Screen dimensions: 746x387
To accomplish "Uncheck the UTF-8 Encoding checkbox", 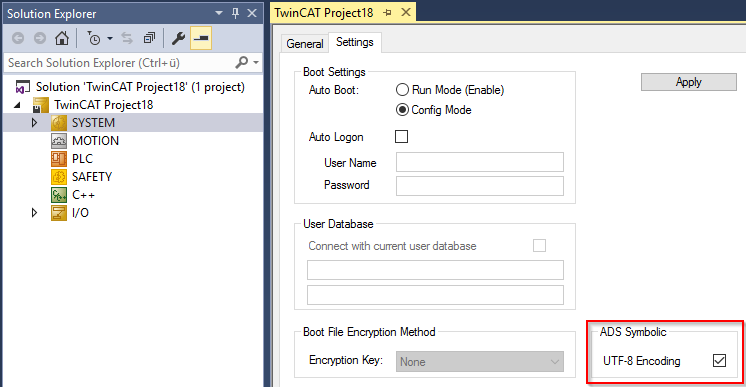I will [x=719, y=360].
